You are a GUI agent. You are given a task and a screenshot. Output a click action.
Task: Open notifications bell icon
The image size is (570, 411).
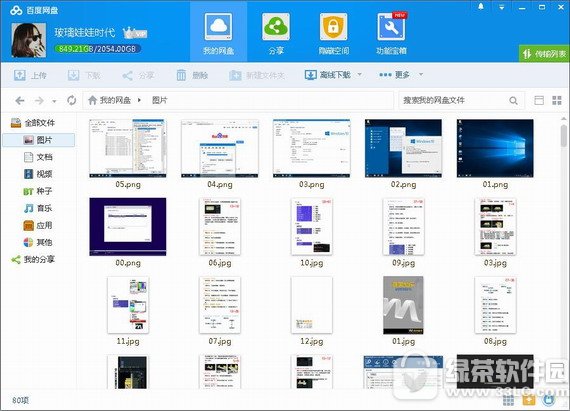(x=481, y=7)
